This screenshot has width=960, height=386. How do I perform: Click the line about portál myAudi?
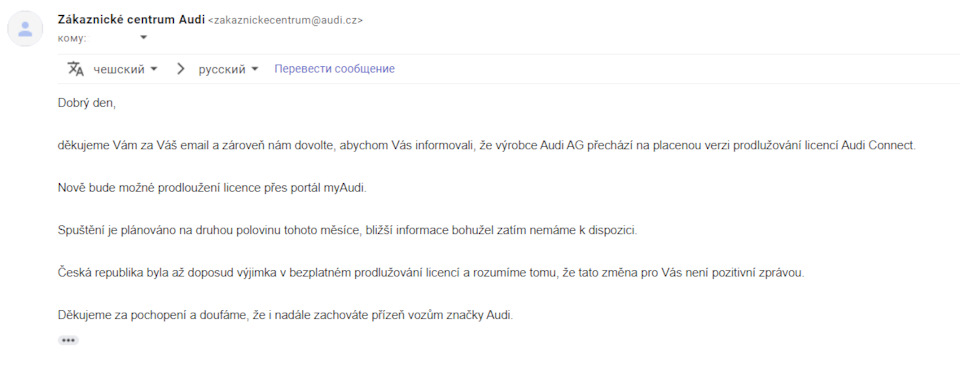point(211,188)
